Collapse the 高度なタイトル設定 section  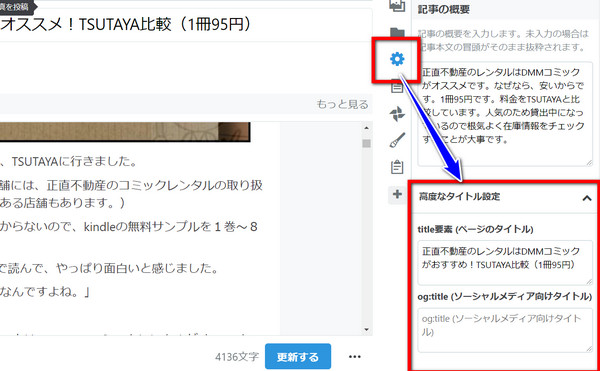click(587, 198)
